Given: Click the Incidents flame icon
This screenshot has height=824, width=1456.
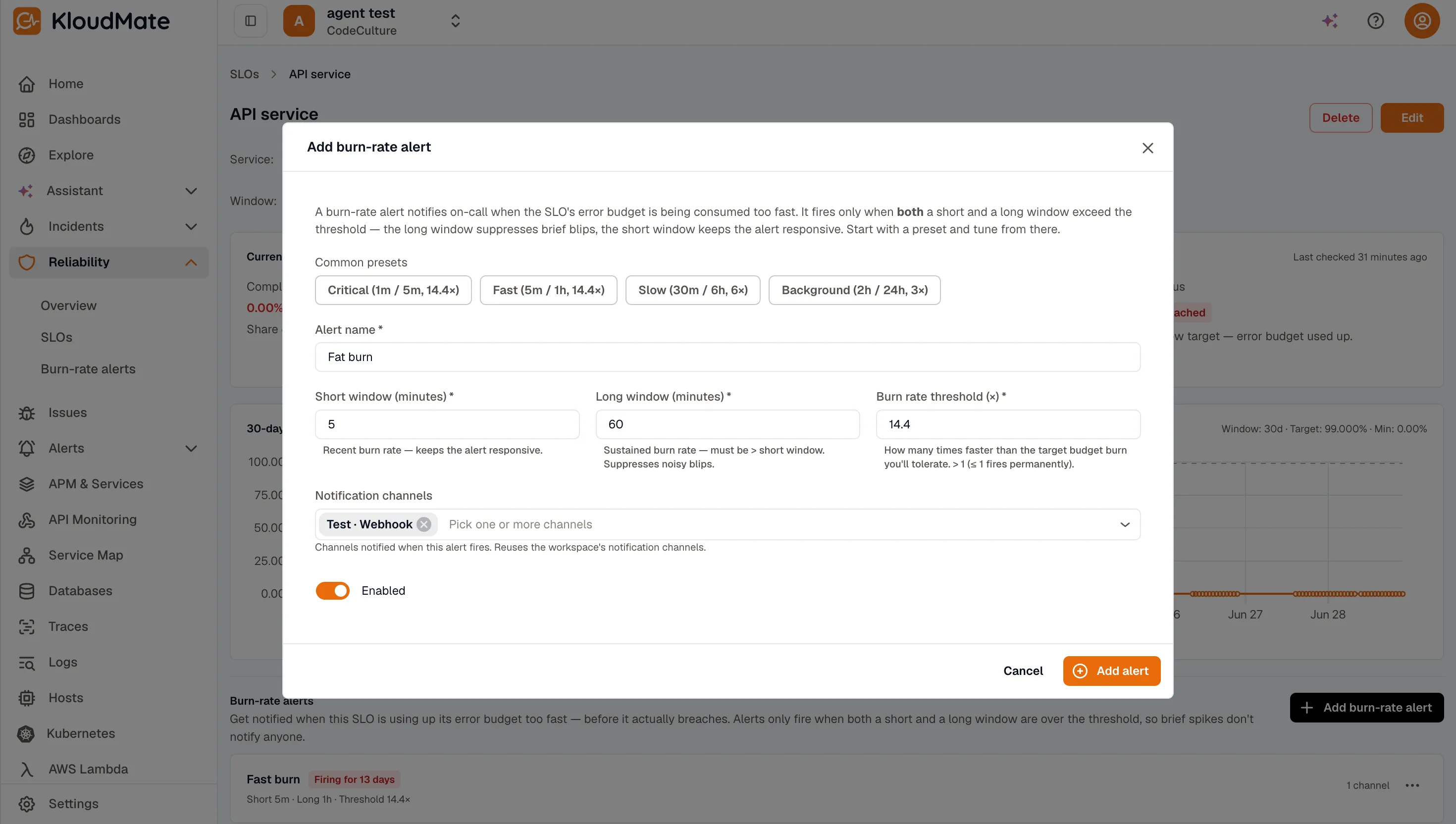Looking at the screenshot, I should [27, 226].
